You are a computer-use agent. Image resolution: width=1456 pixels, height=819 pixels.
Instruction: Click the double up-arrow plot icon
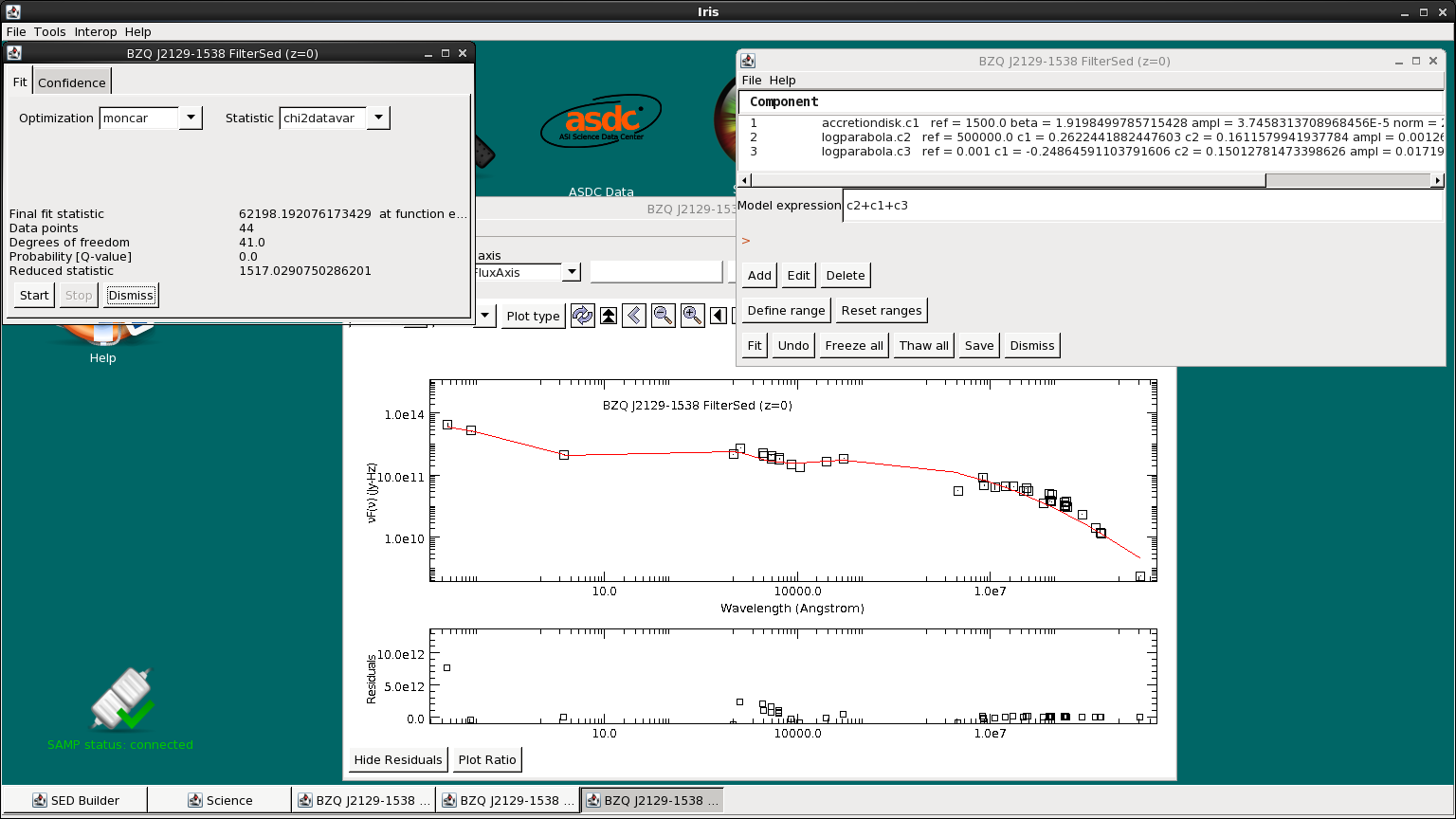609,316
